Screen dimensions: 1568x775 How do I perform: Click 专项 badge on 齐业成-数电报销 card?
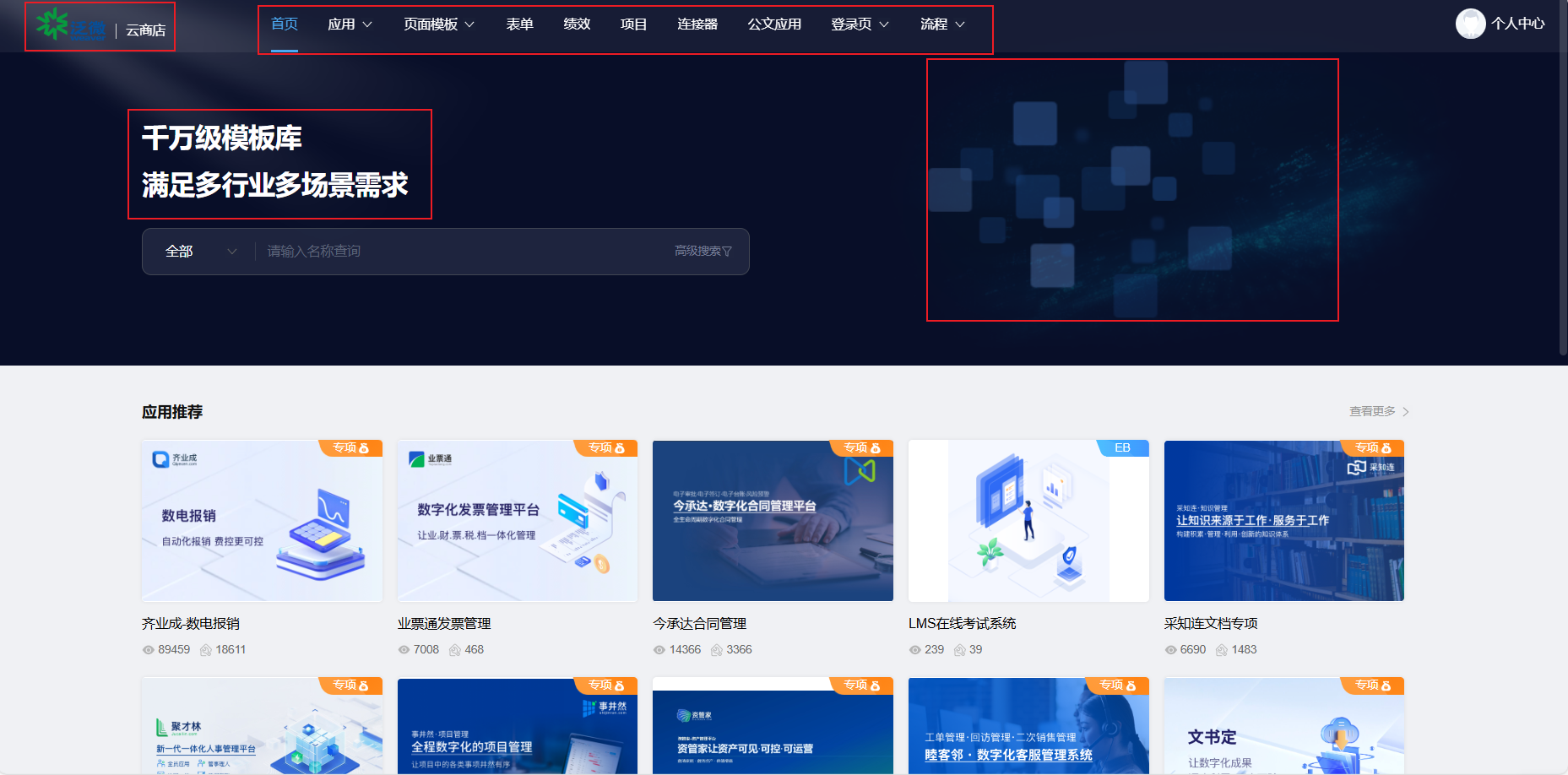pyautogui.click(x=350, y=448)
